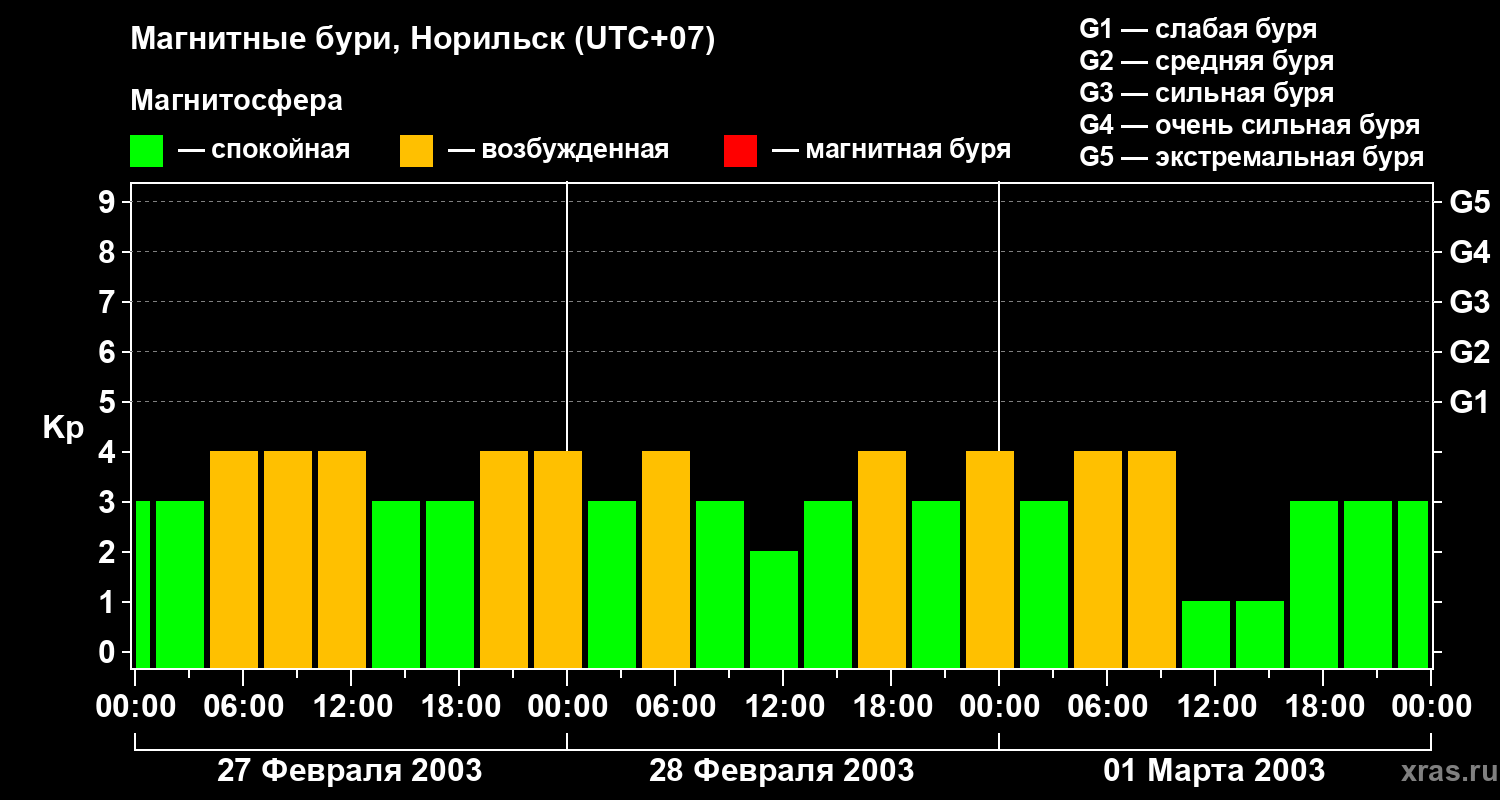Screen dimensions: 1500x800
Task: Click the '01 Марта 2003' date label
Action: pos(1214,771)
